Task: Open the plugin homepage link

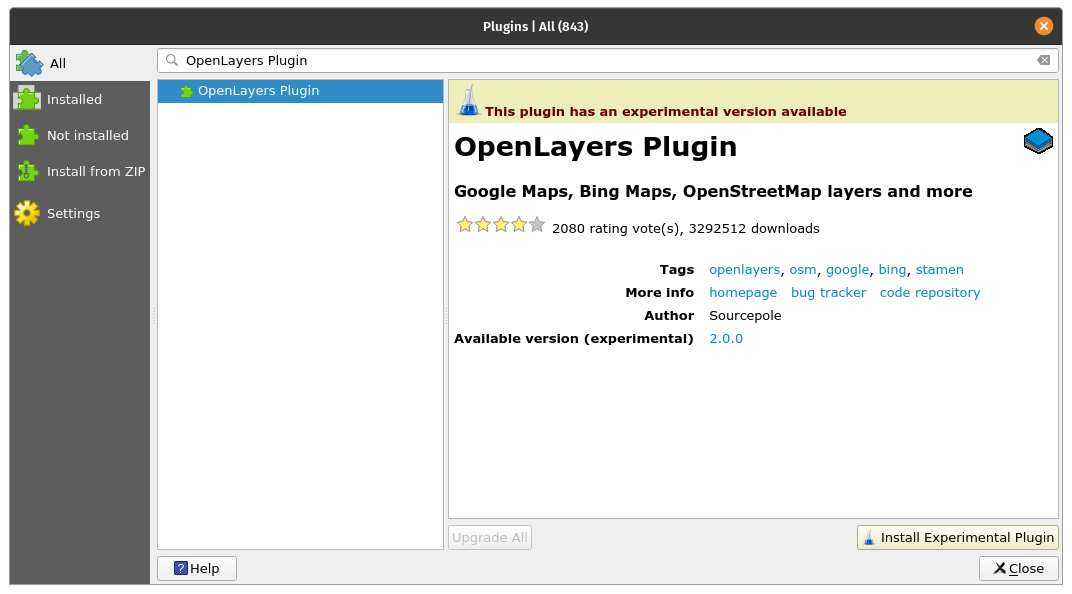Action: (x=743, y=293)
